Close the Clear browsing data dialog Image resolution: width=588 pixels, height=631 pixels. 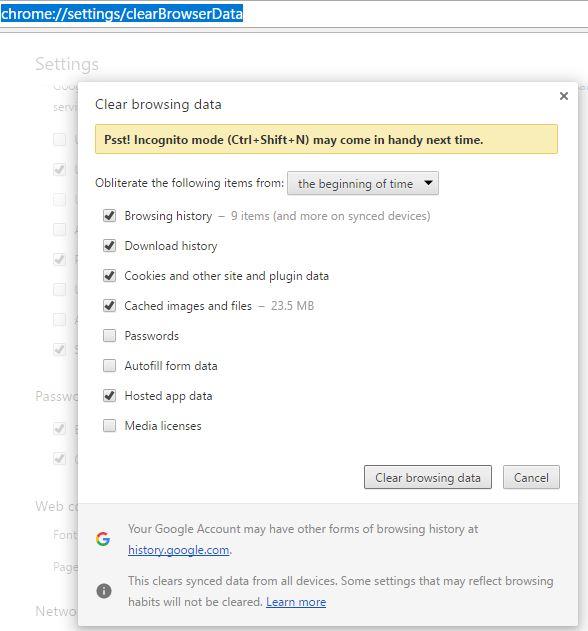(563, 96)
